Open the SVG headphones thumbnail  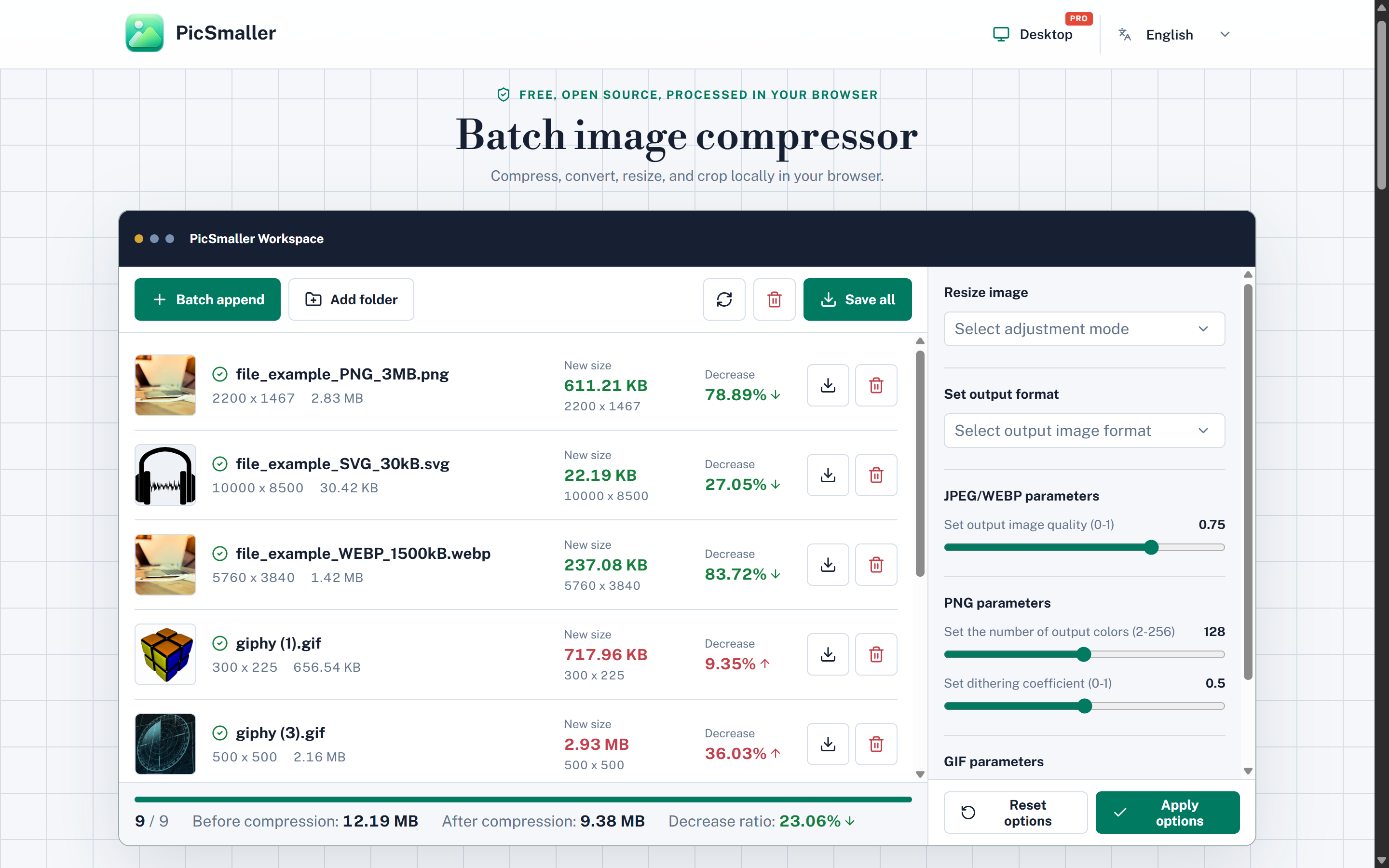click(165, 475)
